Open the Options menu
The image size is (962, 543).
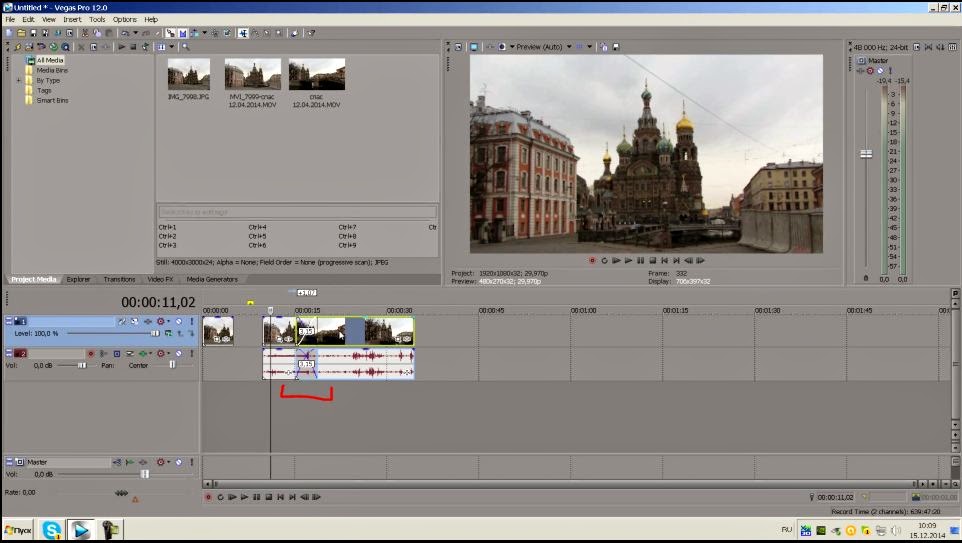pyautogui.click(x=125, y=20)
